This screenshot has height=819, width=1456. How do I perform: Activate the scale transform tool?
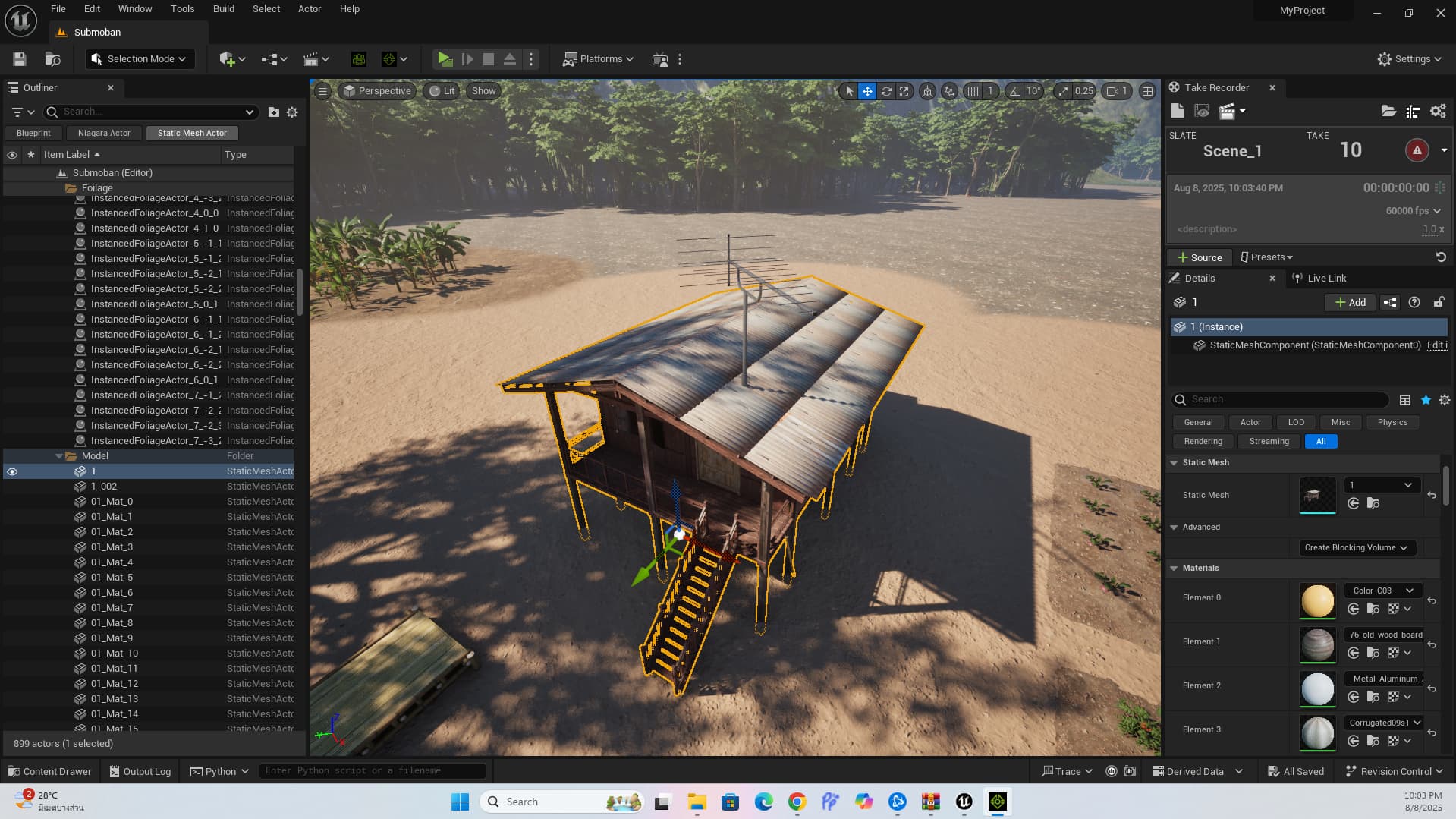(x=904, y=91)
